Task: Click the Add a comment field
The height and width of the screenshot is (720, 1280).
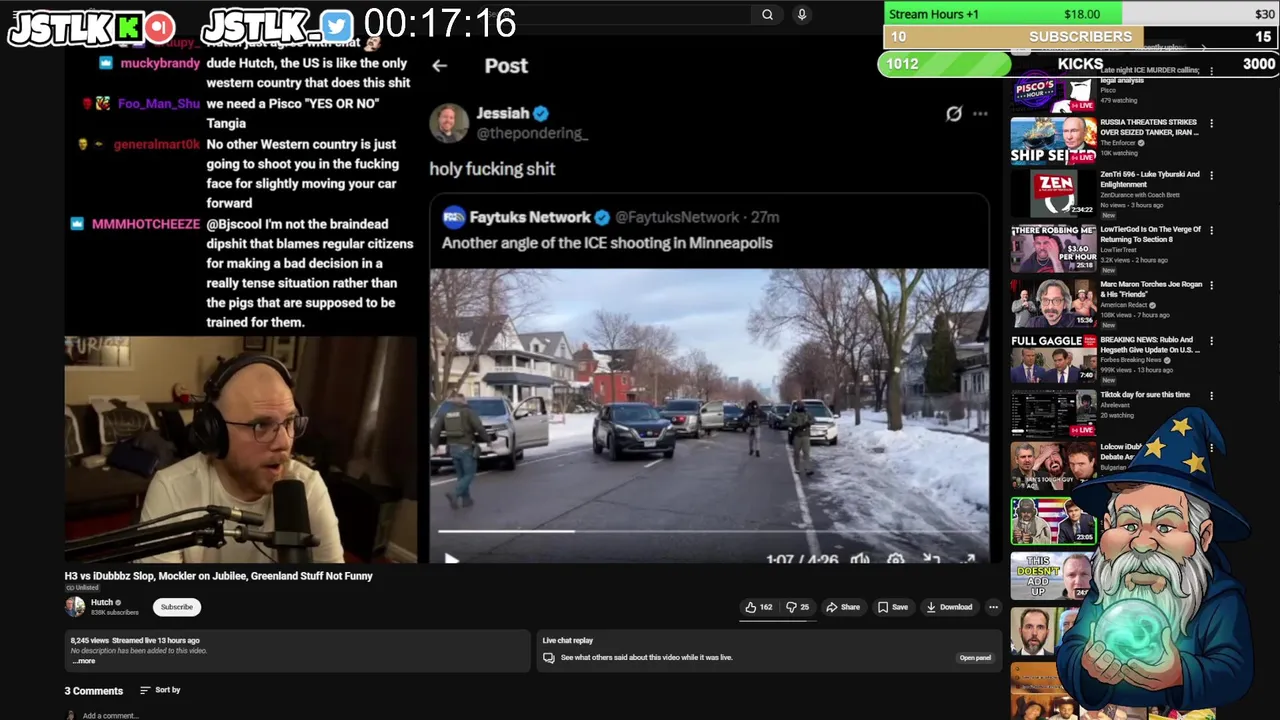Action: pos(111,716)
